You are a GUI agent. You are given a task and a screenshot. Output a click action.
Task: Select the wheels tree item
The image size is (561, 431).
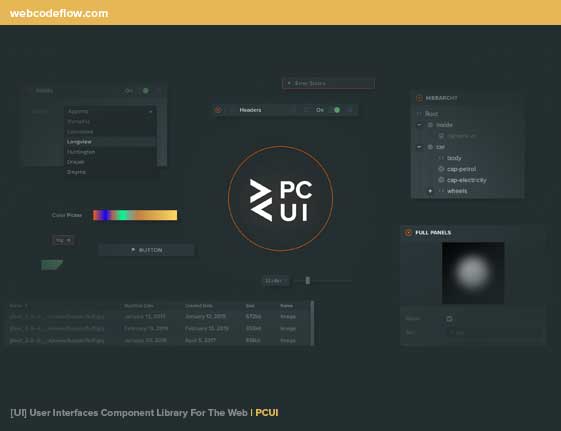click(x=457, y=191)
